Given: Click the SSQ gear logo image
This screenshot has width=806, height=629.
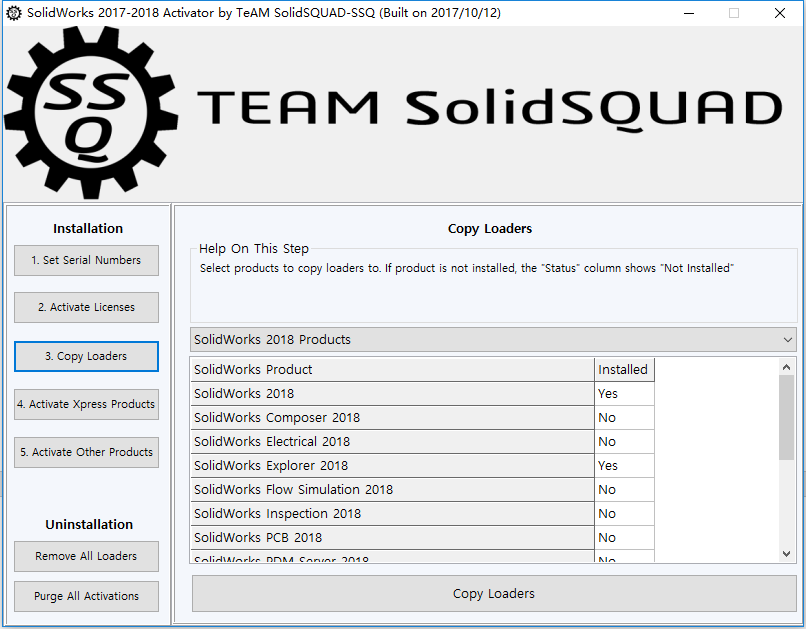Looking at the screenshot, I should (91, 113).
